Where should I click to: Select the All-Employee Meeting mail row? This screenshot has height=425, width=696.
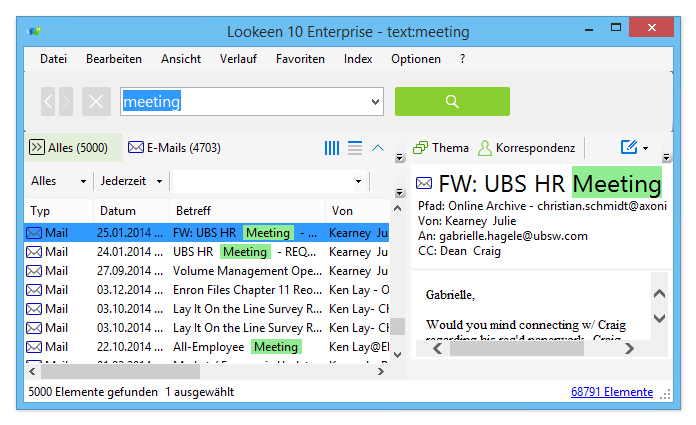tap(207, 347)
